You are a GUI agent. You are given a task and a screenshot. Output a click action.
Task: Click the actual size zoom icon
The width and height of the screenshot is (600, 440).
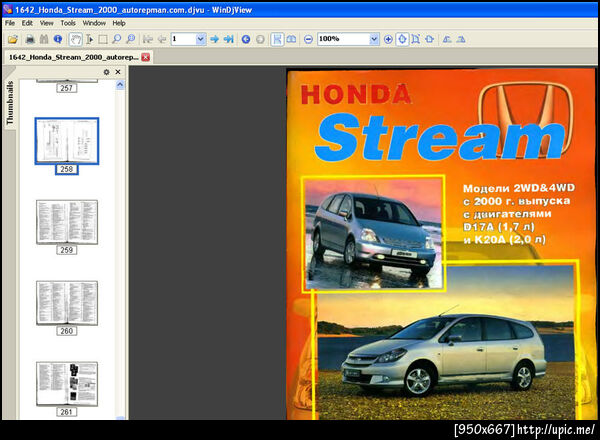(430, 39)
